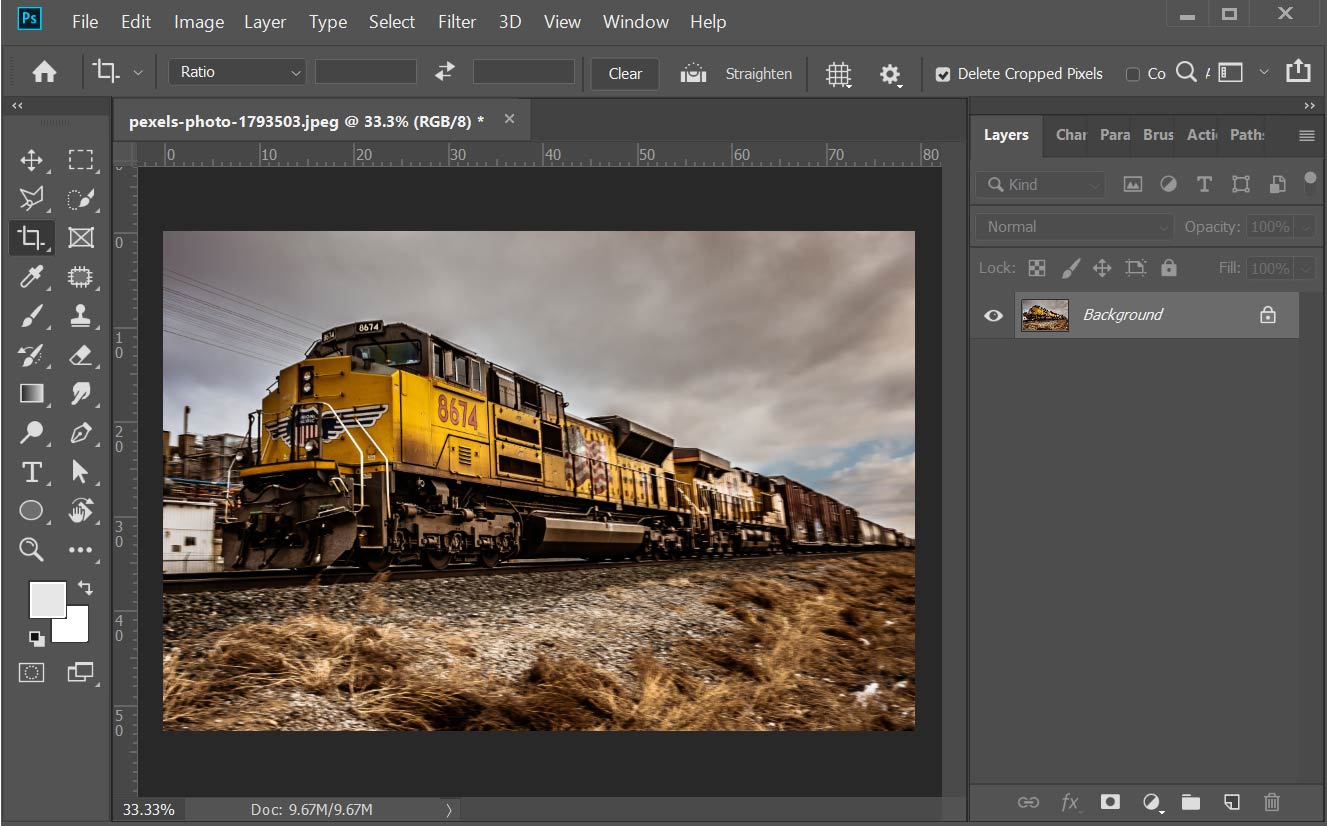Click the foreground color swatch
The image size is (1327, 826).
point(47,600)
